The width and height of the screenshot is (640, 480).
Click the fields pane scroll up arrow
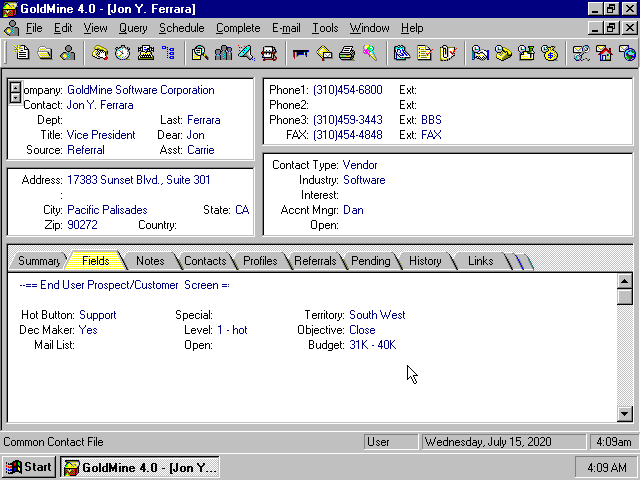pos(625,281)
